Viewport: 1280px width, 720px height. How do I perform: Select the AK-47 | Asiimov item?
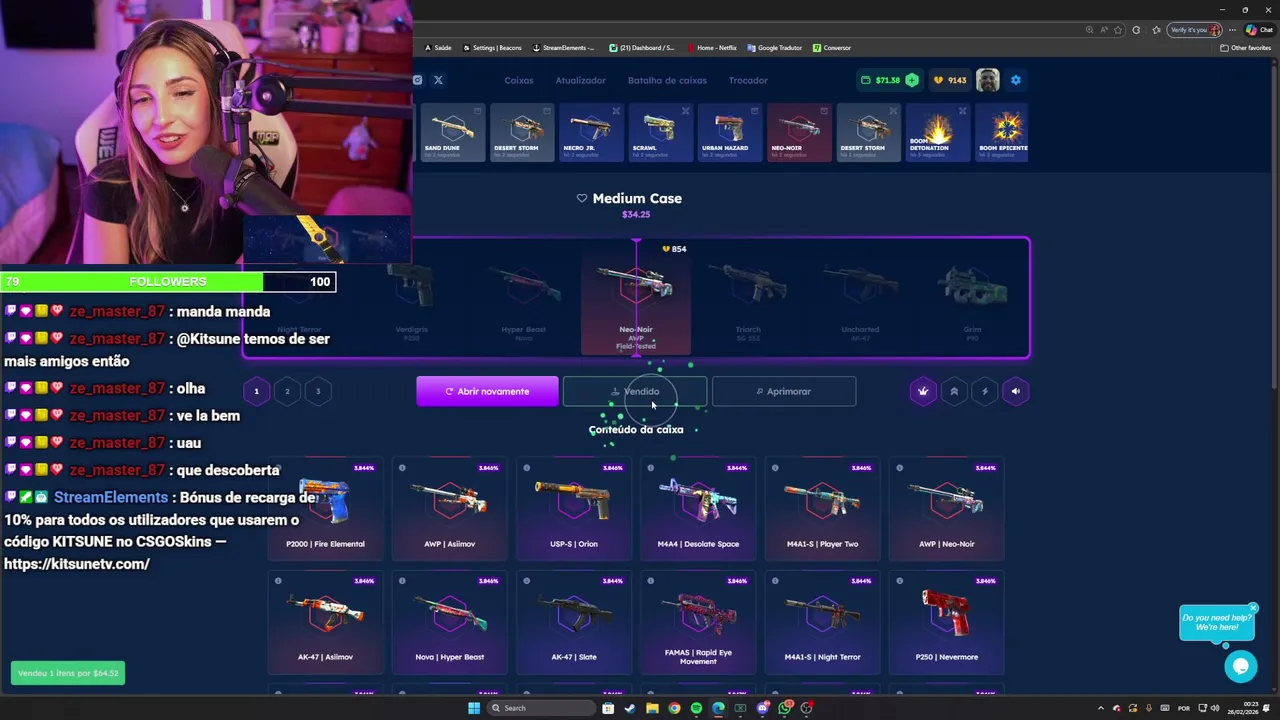(x=325, y=622)
